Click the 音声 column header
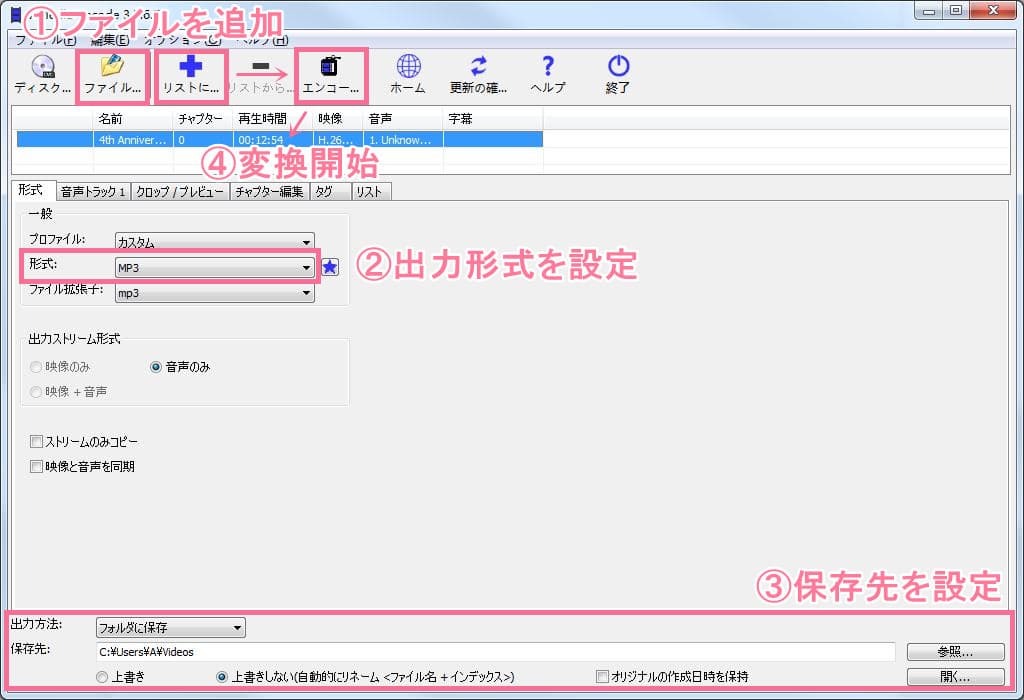Screen dimensions: 1024x700 tap(403, 119)
